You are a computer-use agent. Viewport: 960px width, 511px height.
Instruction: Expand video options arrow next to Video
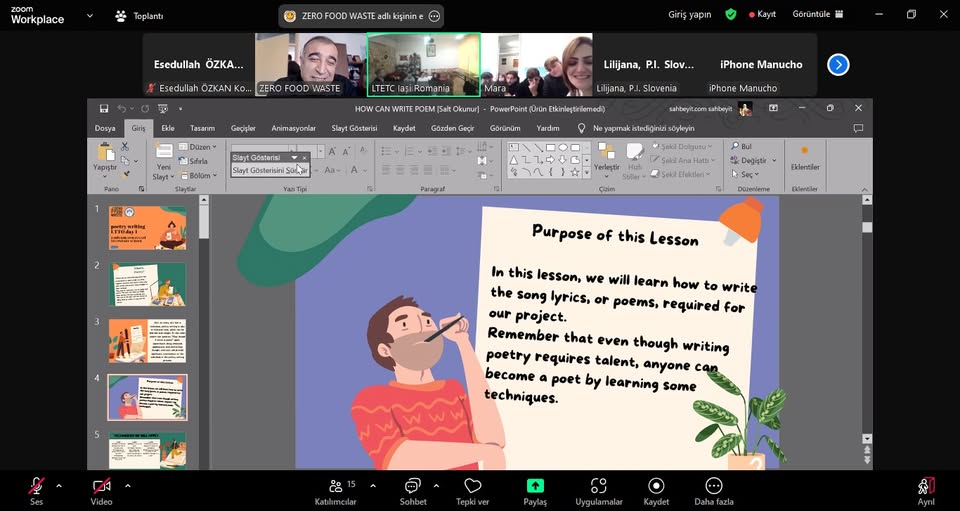[127, 486]
